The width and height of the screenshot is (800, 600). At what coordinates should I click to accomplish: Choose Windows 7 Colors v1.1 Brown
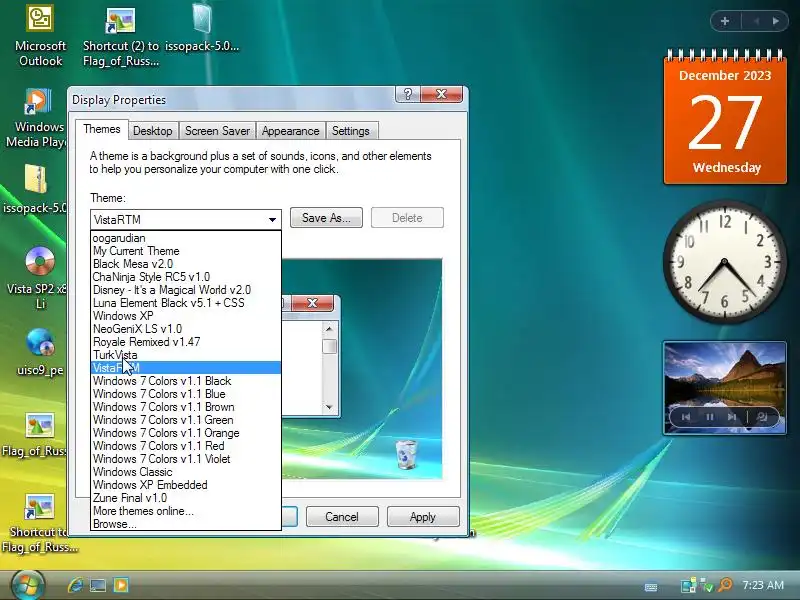(186, 407)
